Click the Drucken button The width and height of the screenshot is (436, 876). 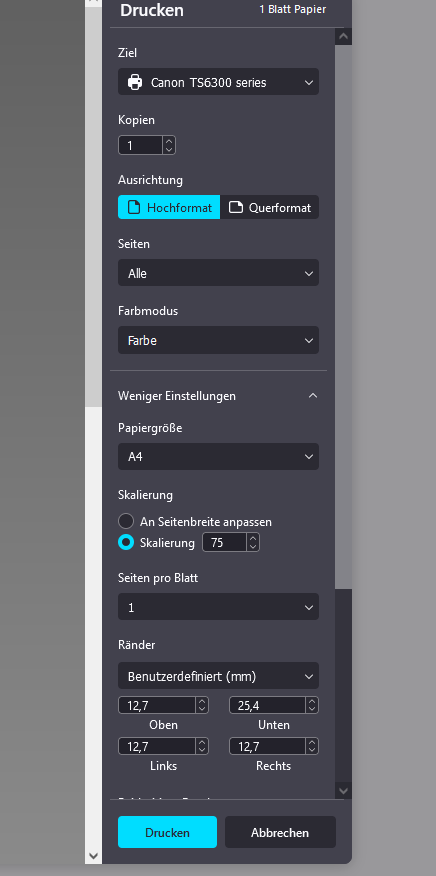167,832
